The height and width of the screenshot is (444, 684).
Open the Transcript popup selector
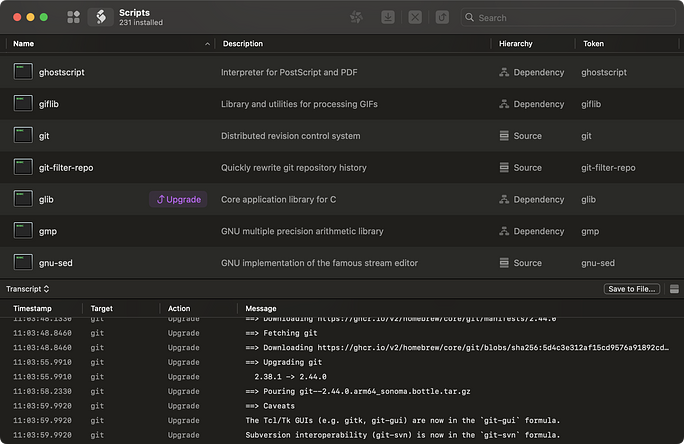tap(27, 289)
